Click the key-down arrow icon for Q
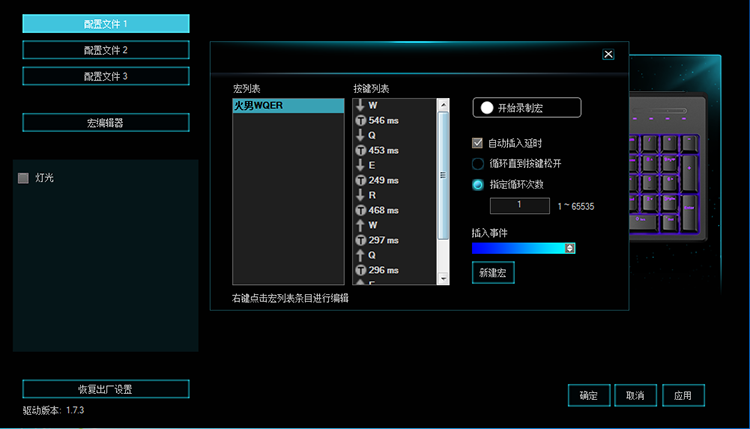This screenshot has height=429, width=750. [360, 135]
